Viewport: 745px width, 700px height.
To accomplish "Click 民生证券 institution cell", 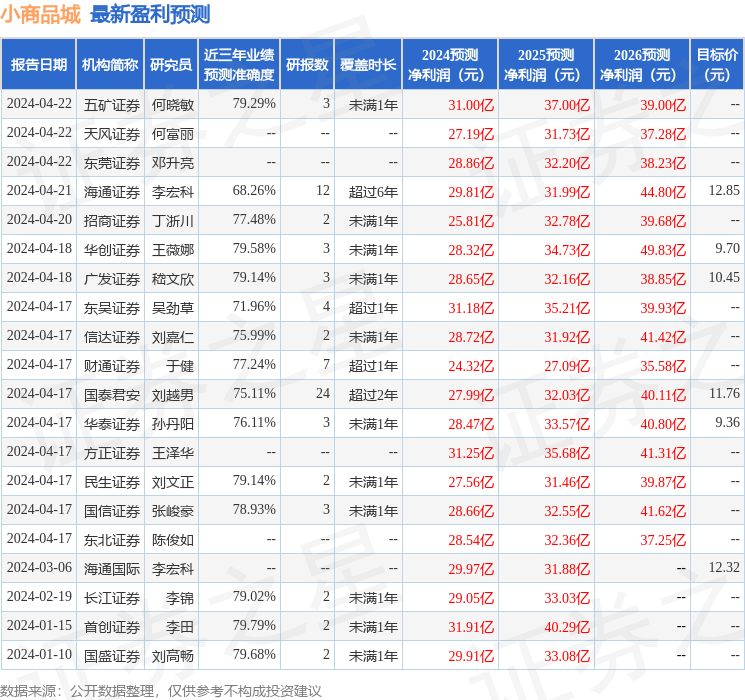I will [112, 482].
